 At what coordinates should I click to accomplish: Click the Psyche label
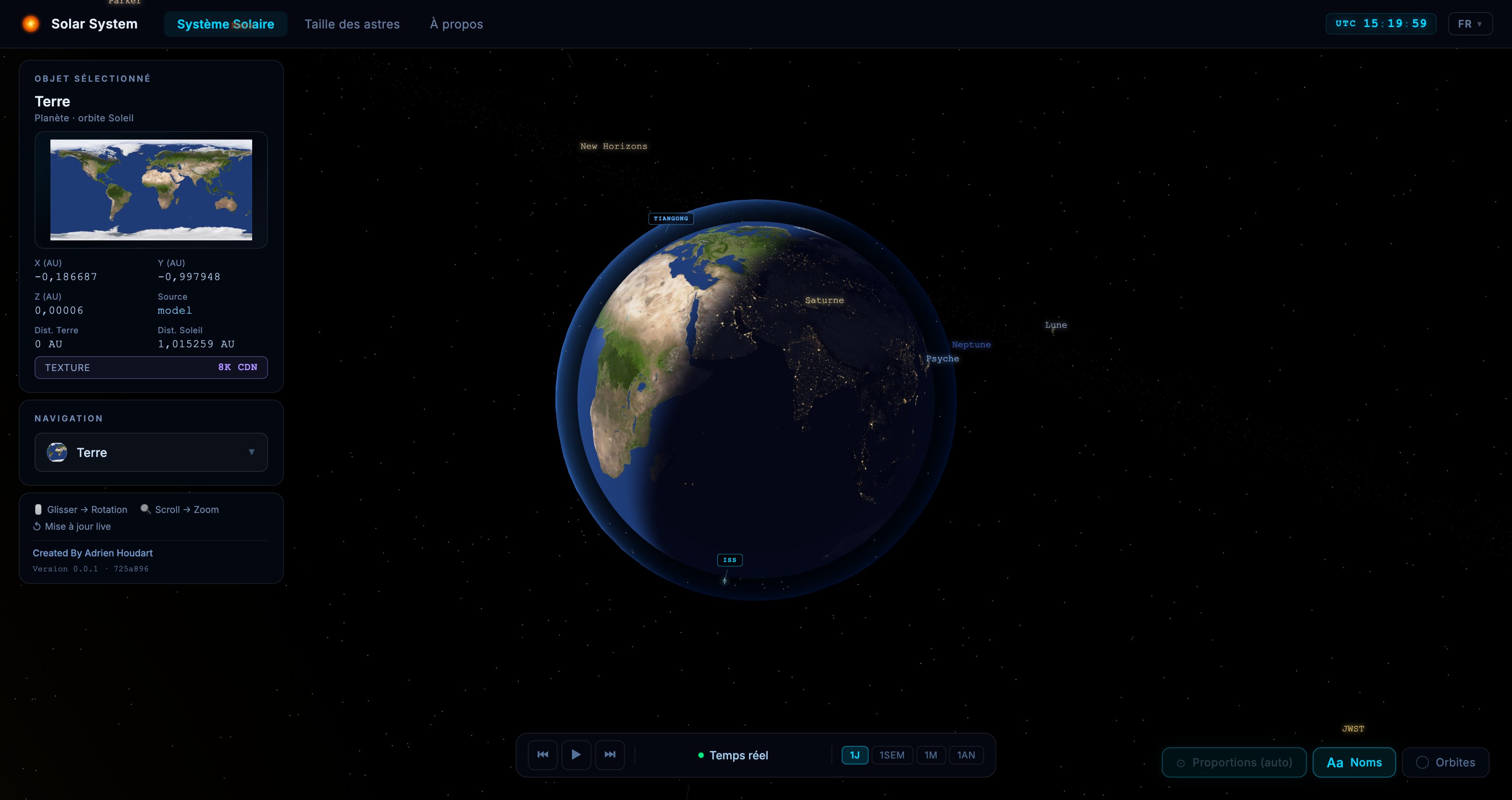coord(942,358)
